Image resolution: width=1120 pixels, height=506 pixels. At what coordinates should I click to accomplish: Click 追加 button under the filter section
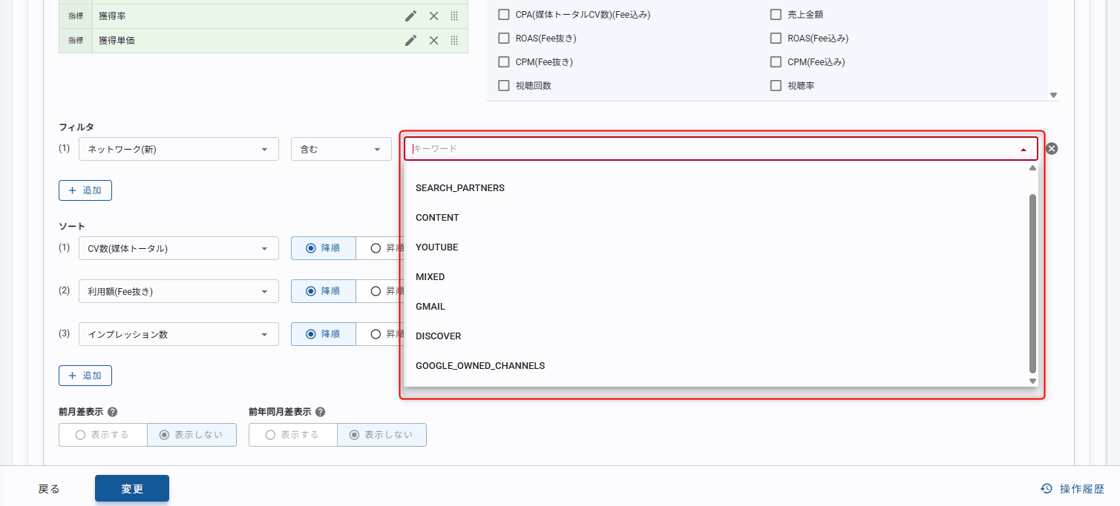tap(85, 190)
